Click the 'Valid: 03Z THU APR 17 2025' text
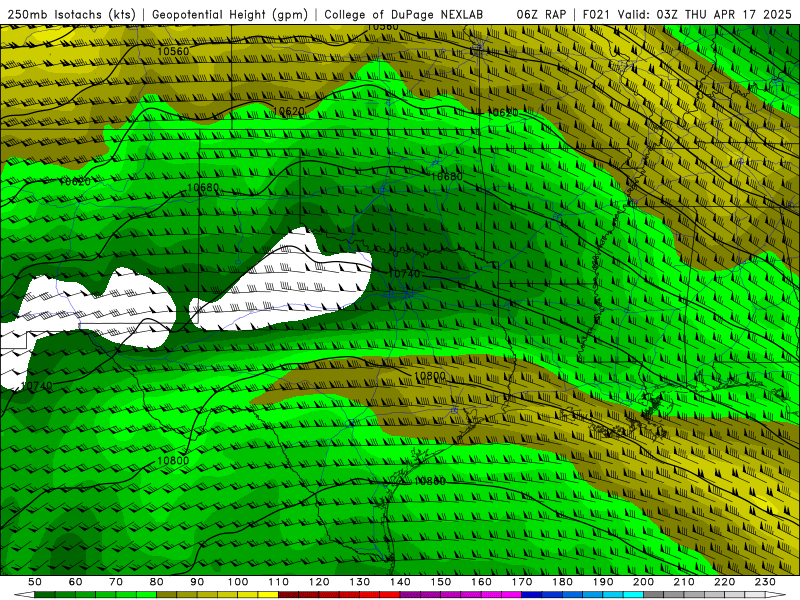 coord(705,14)
